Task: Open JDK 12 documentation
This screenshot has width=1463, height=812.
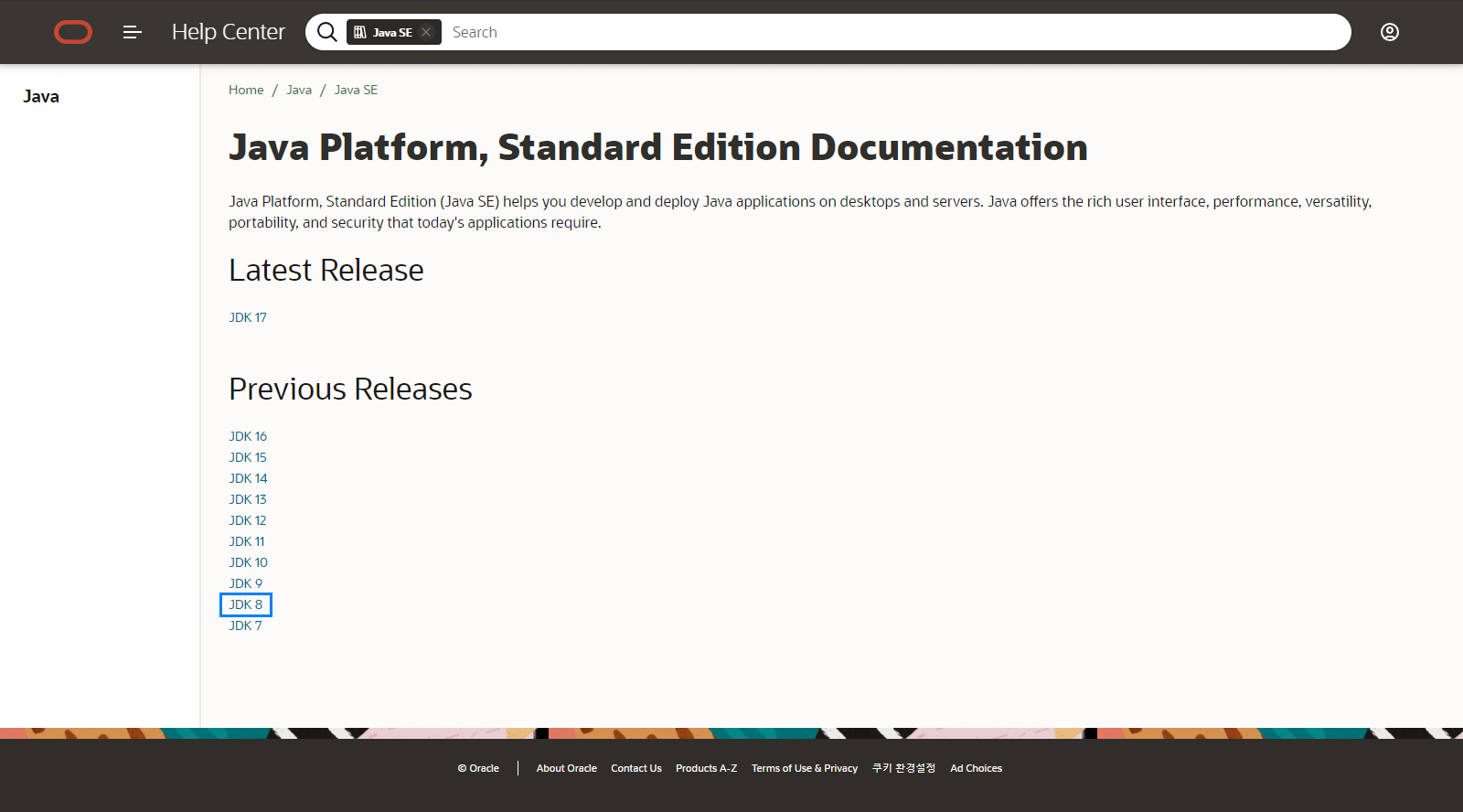Action: click(x=248, y=520)
